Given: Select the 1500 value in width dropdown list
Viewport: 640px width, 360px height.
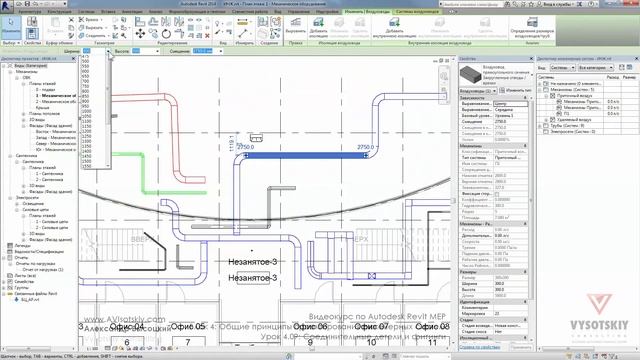Looking at the screenshot, I should point(86,161).
